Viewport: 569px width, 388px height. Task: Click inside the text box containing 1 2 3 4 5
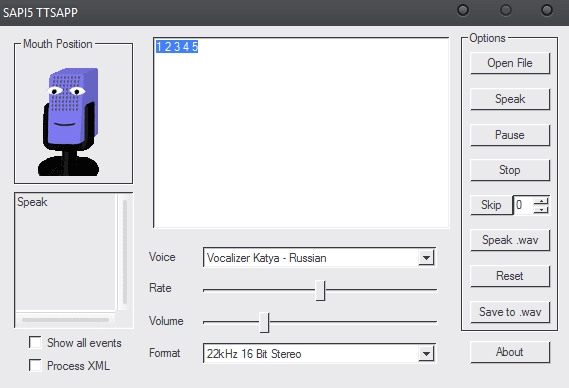301,133
